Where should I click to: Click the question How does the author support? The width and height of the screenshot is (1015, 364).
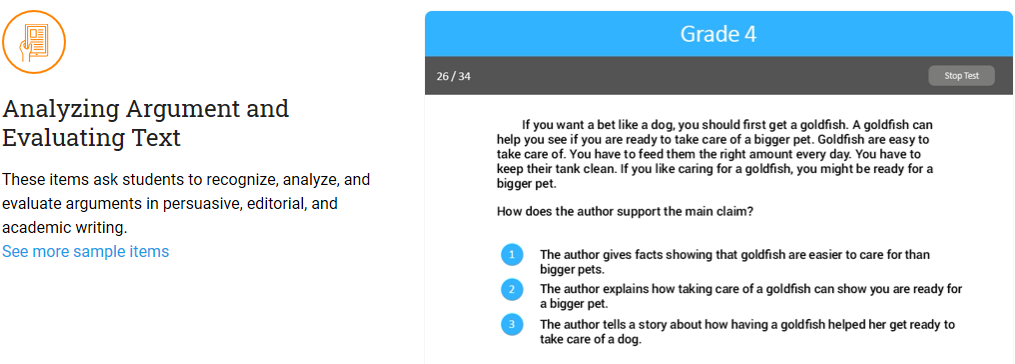click(625, 211)
